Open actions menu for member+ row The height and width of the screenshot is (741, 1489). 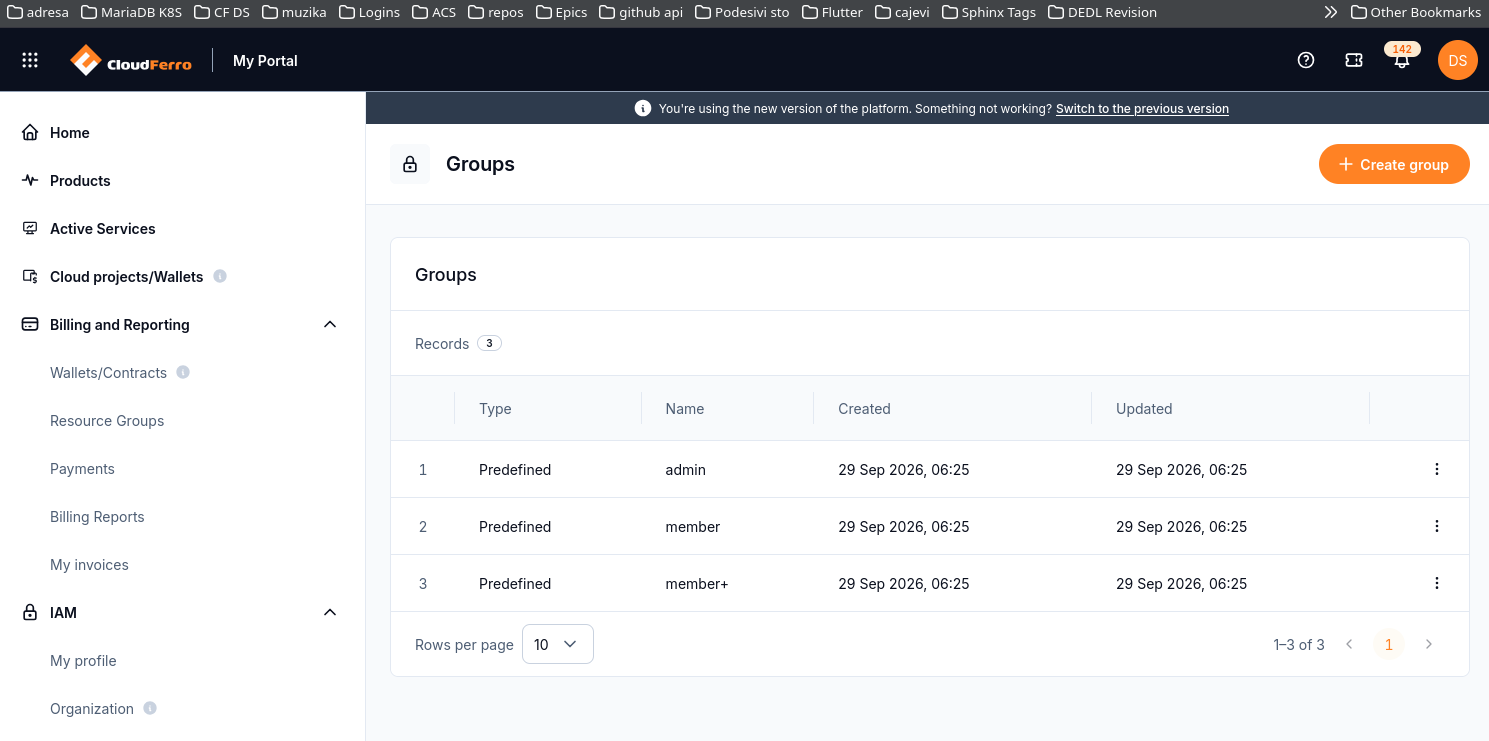pos(1437,583)
